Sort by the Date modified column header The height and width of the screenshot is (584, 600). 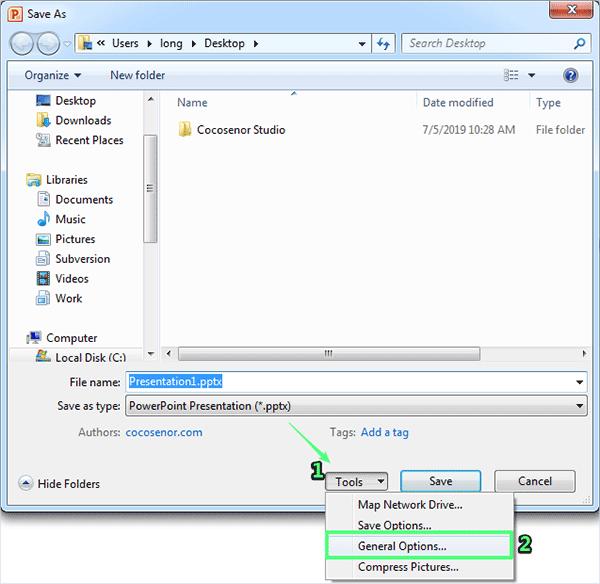(458, 103)
